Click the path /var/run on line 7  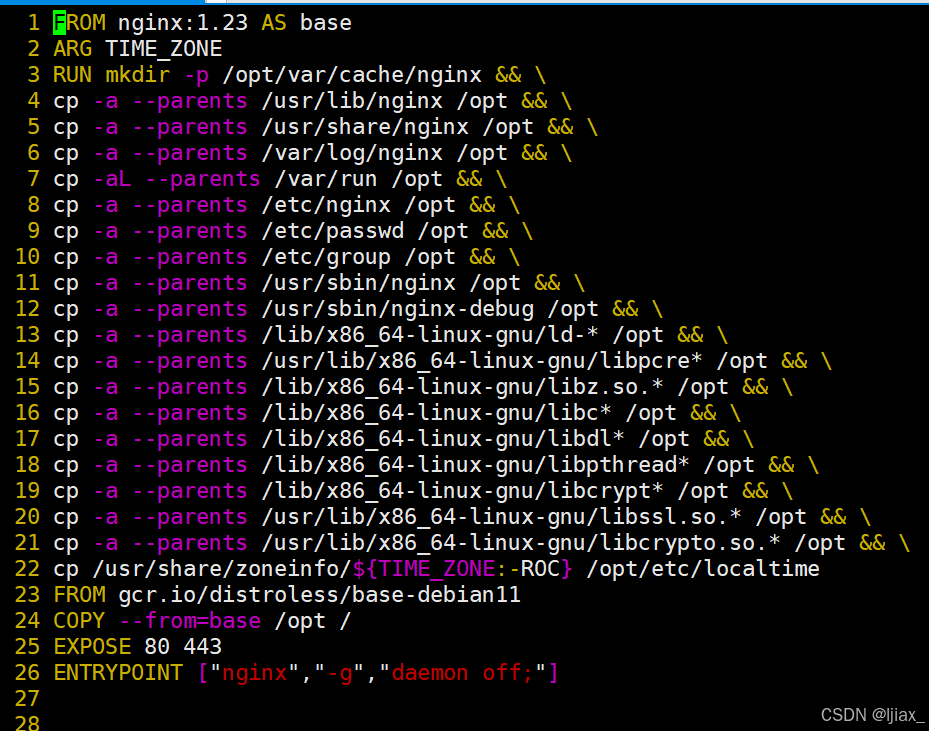(x=326, y=179)
